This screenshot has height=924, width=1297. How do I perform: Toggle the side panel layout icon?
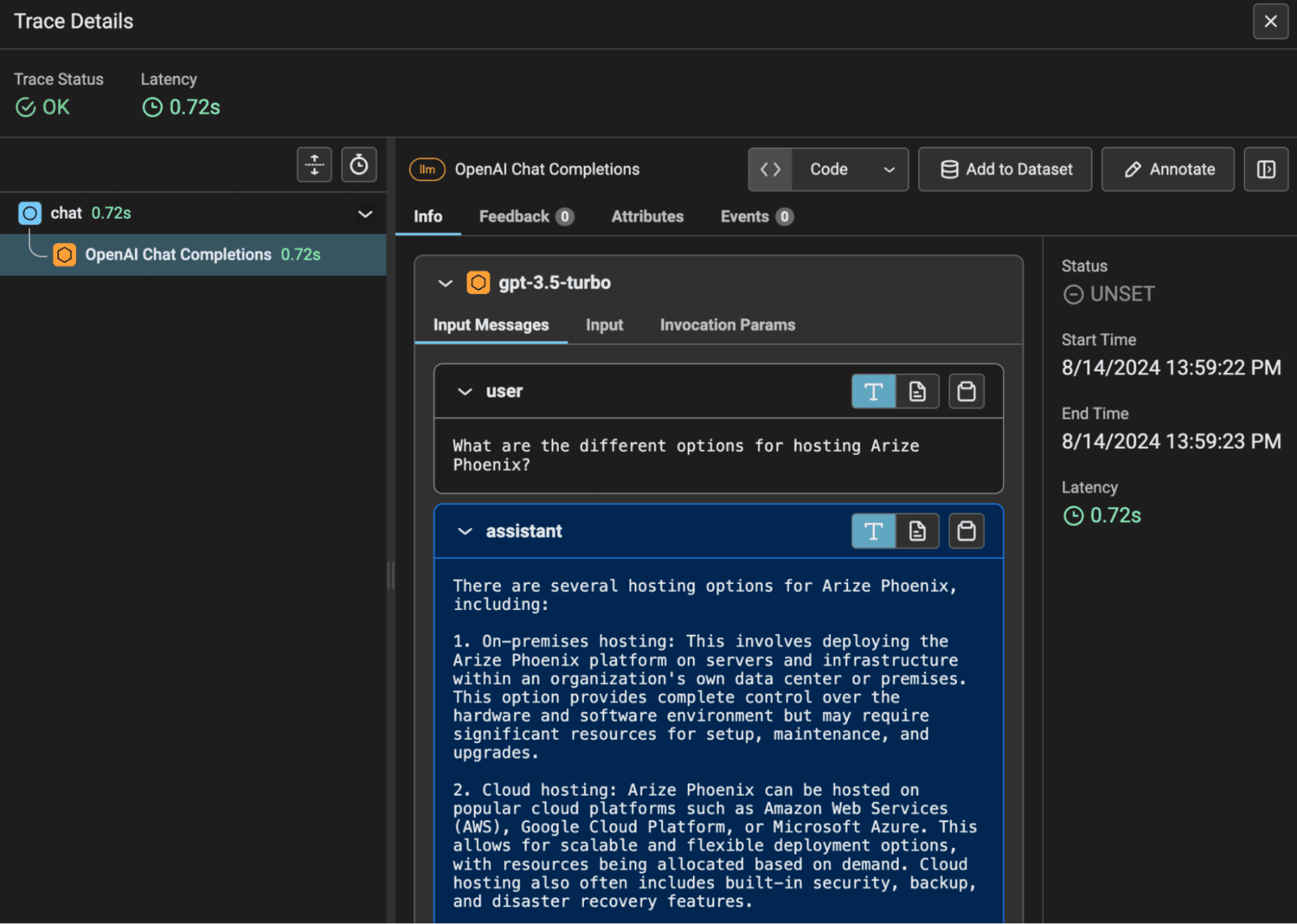1266,170
